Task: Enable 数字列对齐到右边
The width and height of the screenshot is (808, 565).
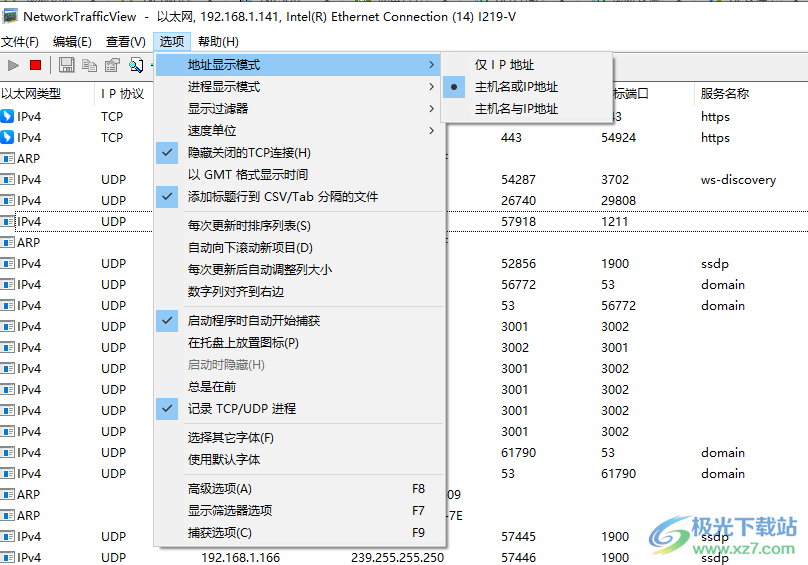Action: [300, 292]
